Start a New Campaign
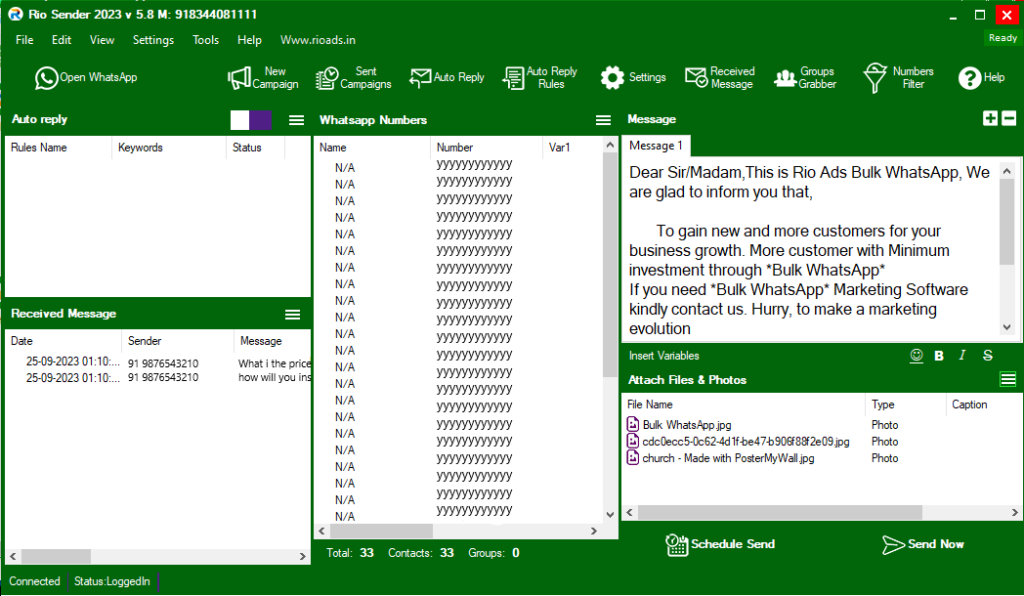 (263, 78)
